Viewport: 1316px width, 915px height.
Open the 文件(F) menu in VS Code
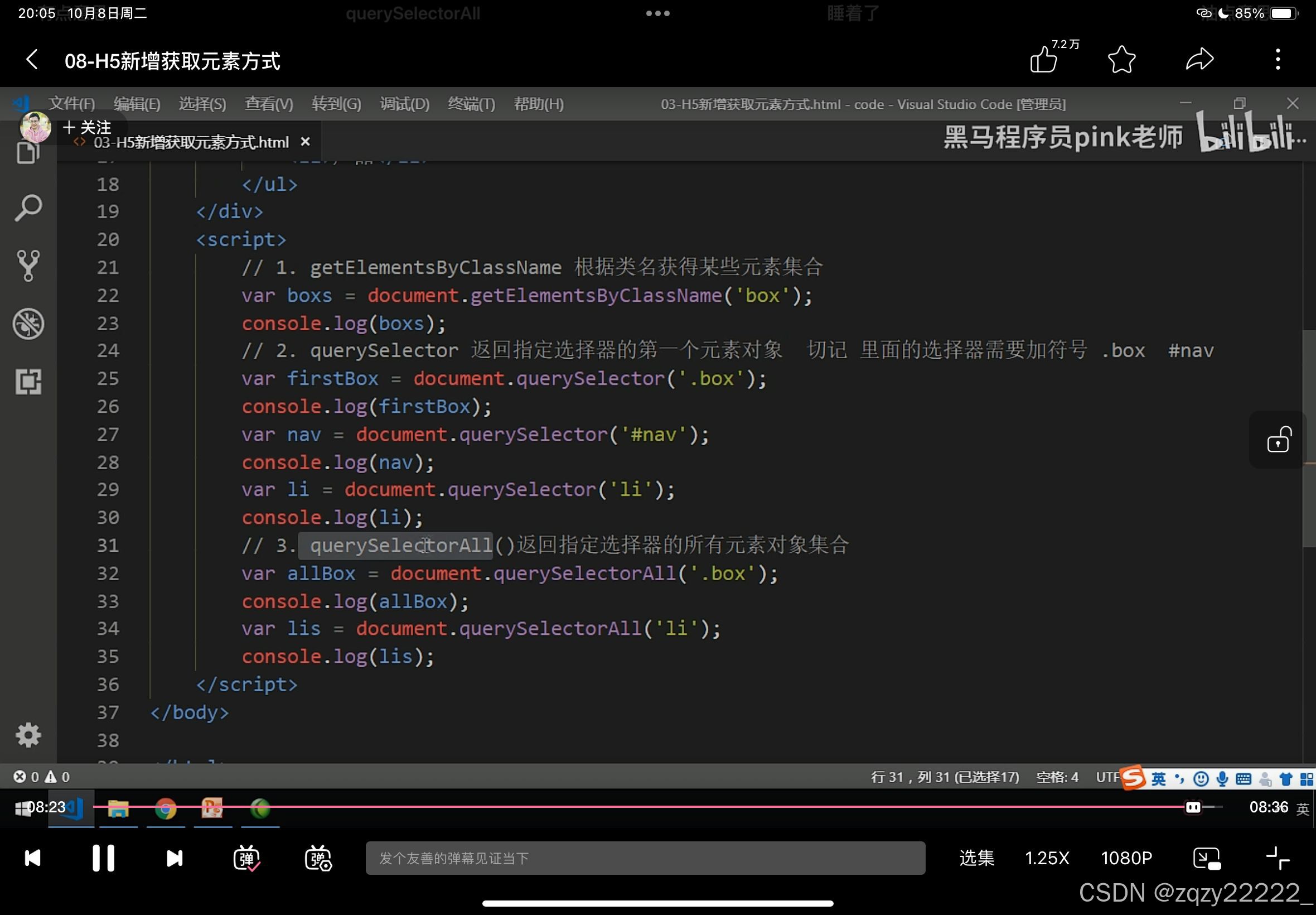[x=71, y=104]
